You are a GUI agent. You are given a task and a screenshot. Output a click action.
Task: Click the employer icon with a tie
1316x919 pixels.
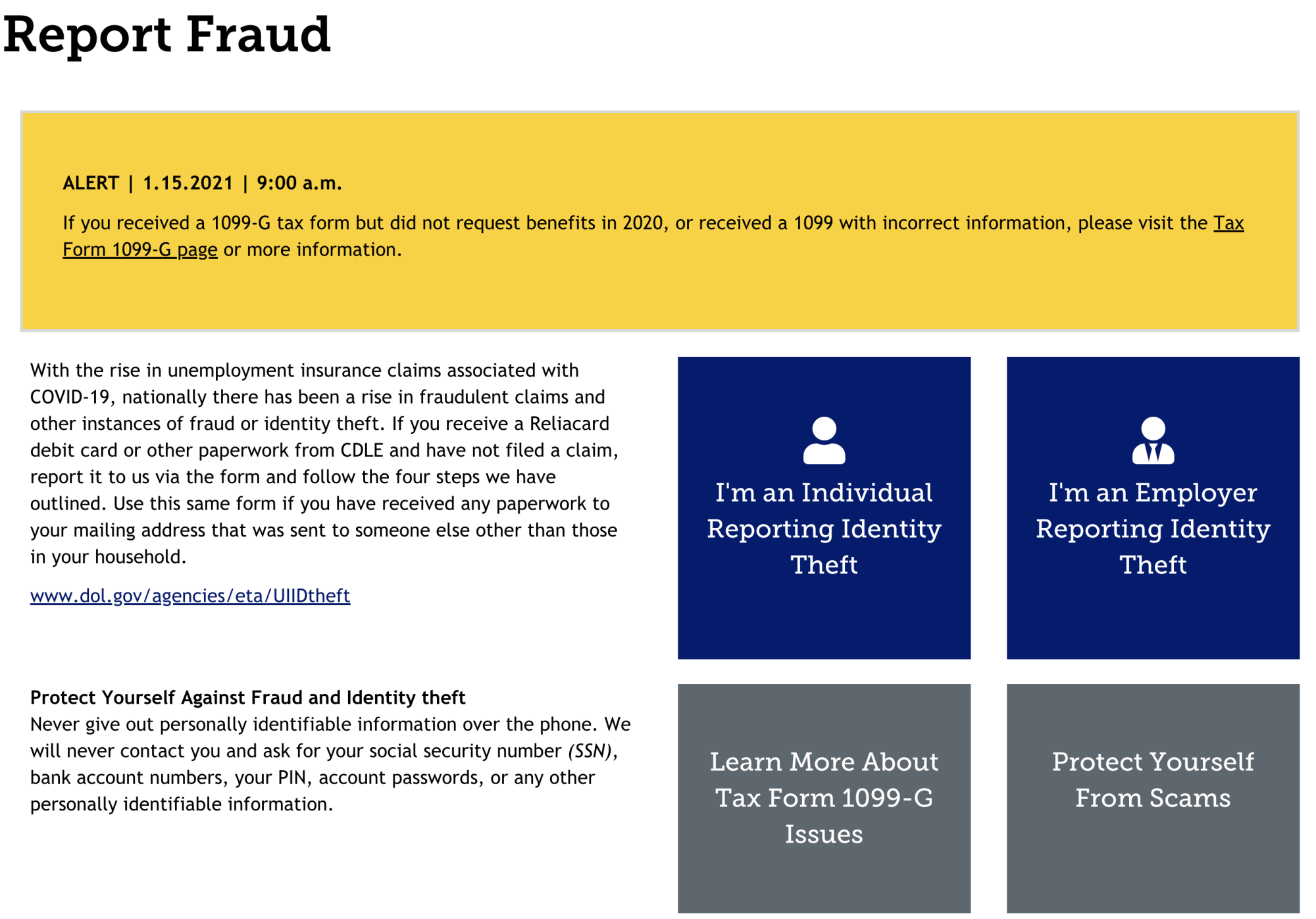1153,440
